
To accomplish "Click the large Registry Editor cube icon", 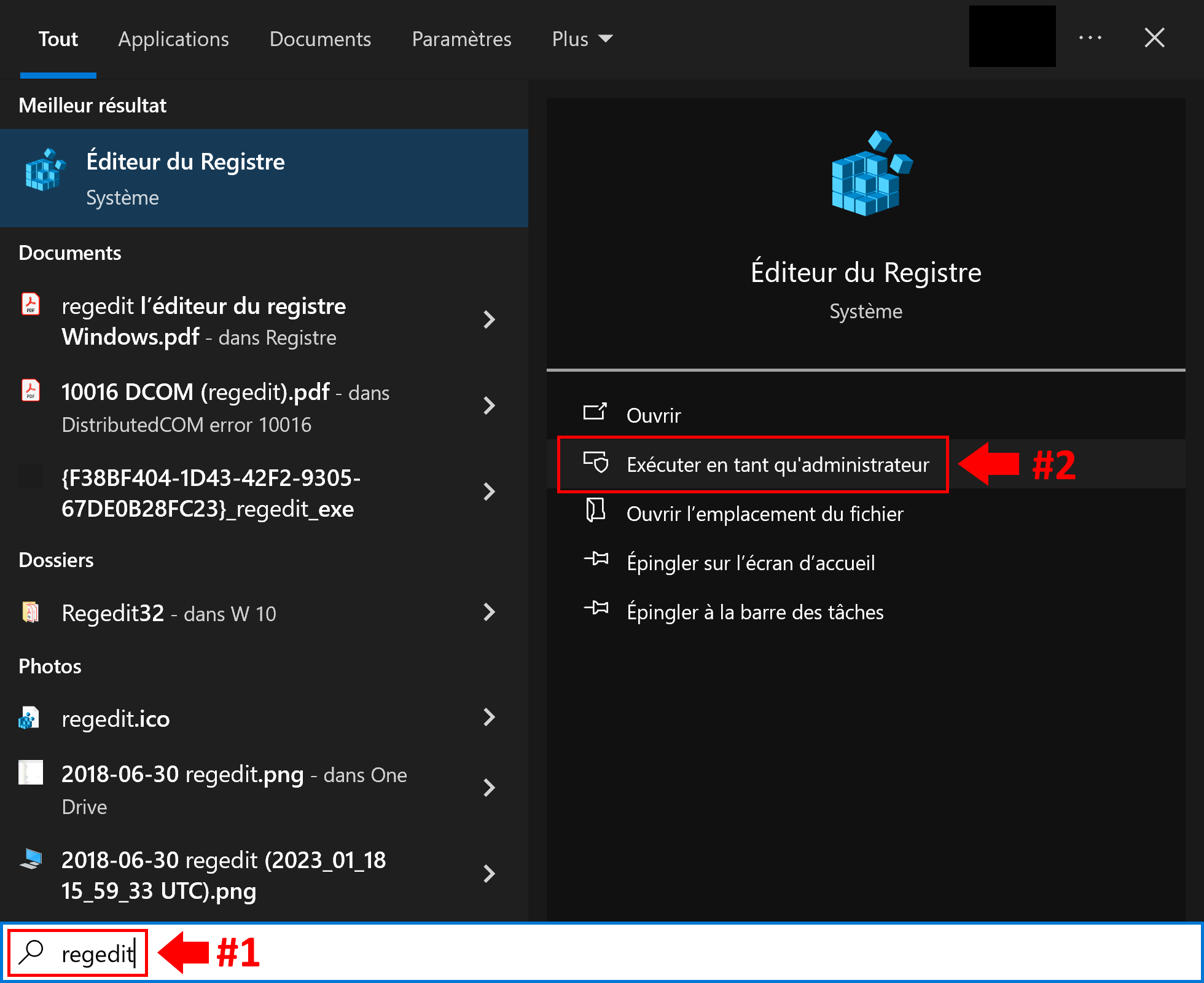I will [872, 173].
